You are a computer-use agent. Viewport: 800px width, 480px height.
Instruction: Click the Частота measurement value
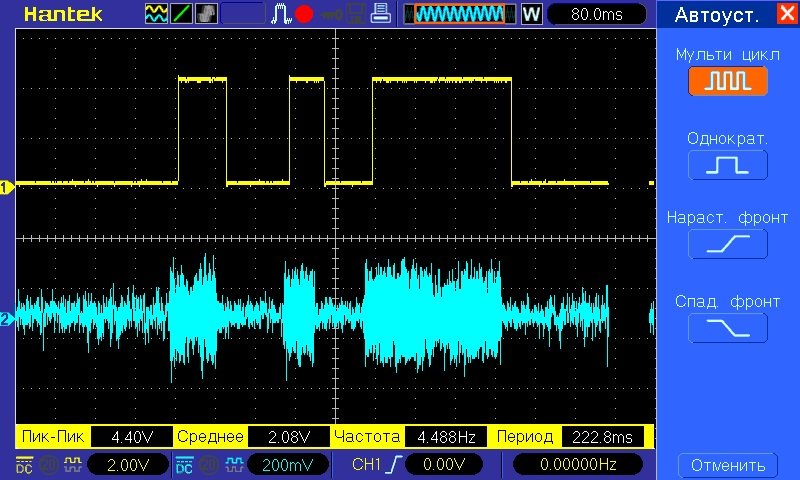446,437
